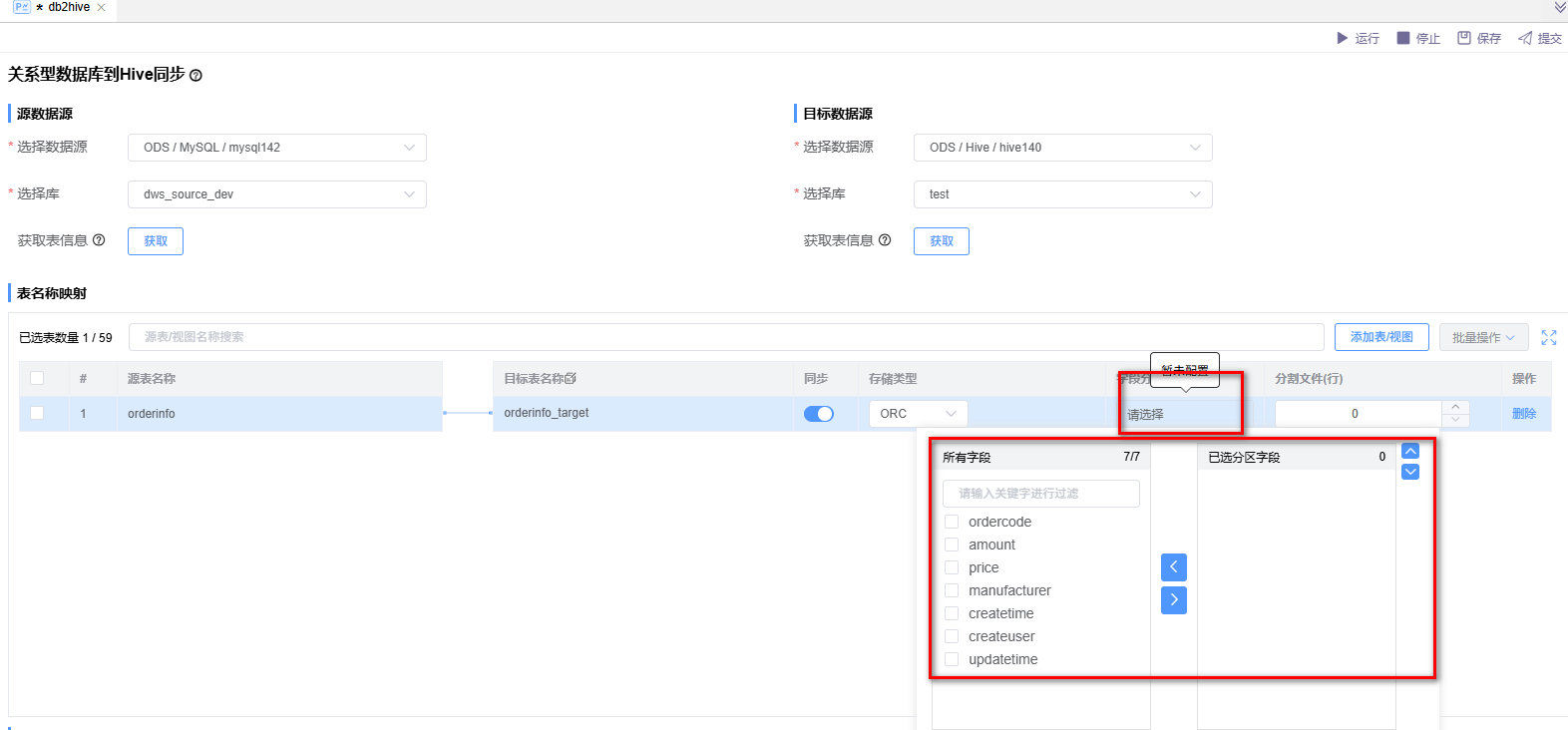Image resolution: width=1568 pixels, height=730 pixels.
Task: Click the move-up arrow for partition fields
Action: pyautogui.click(x=1410, y=451)
